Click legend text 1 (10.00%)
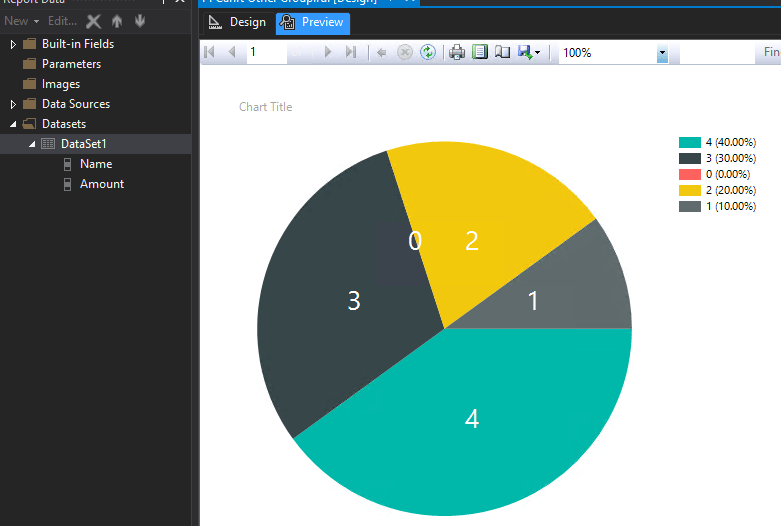Viewport: 781px width, 526px height. 731,206
